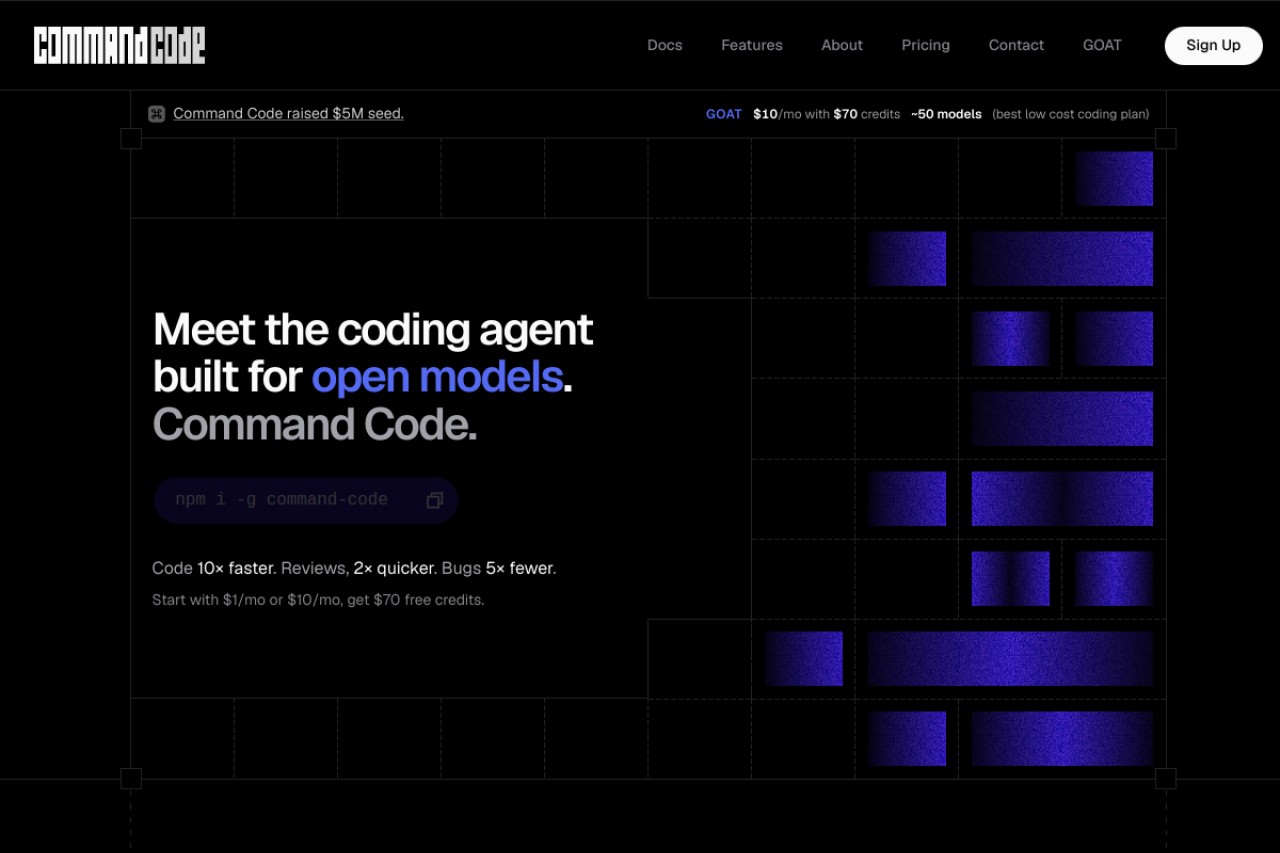
Task: Open the Contact page
Action: 1016,45
